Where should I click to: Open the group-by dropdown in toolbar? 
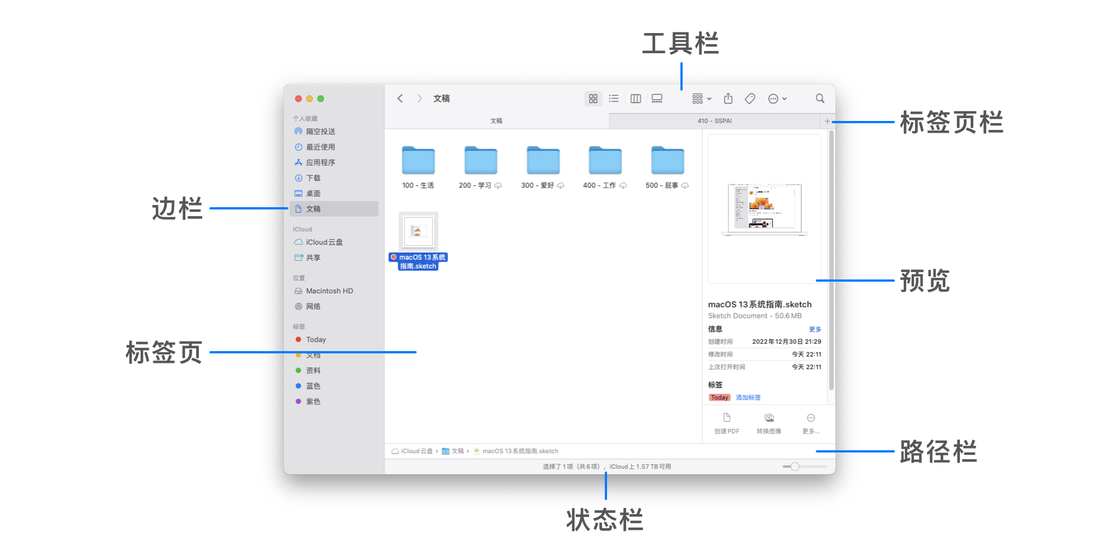coord(701,99)
